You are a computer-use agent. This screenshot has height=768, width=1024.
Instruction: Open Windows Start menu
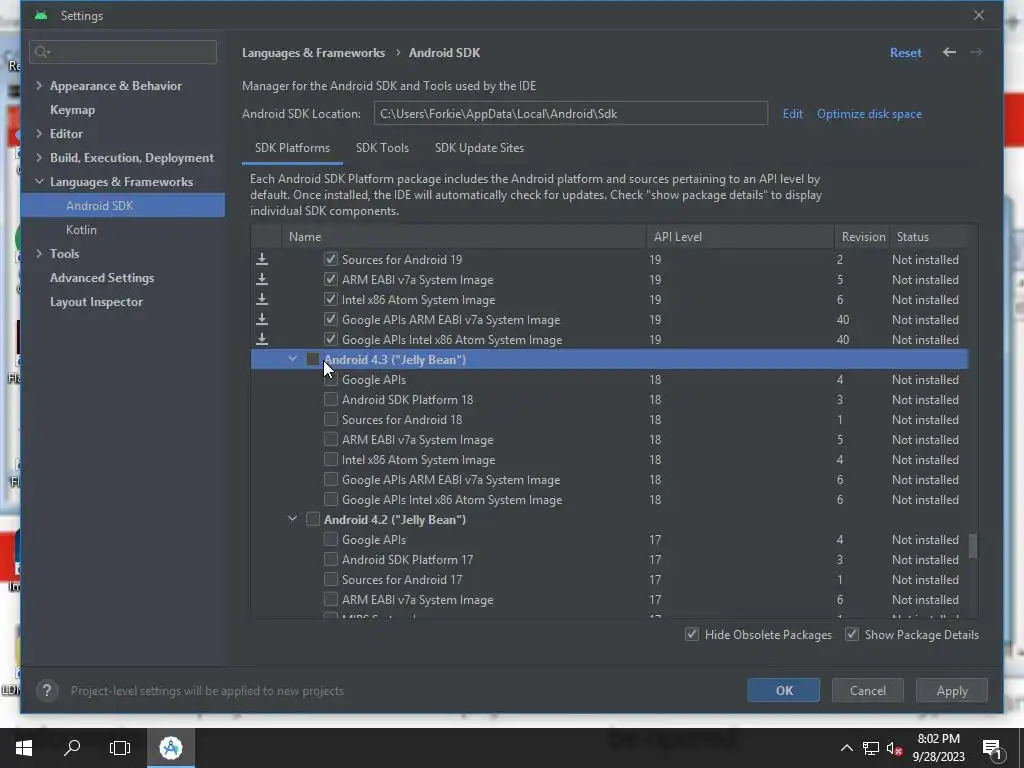tap(24, 748)
